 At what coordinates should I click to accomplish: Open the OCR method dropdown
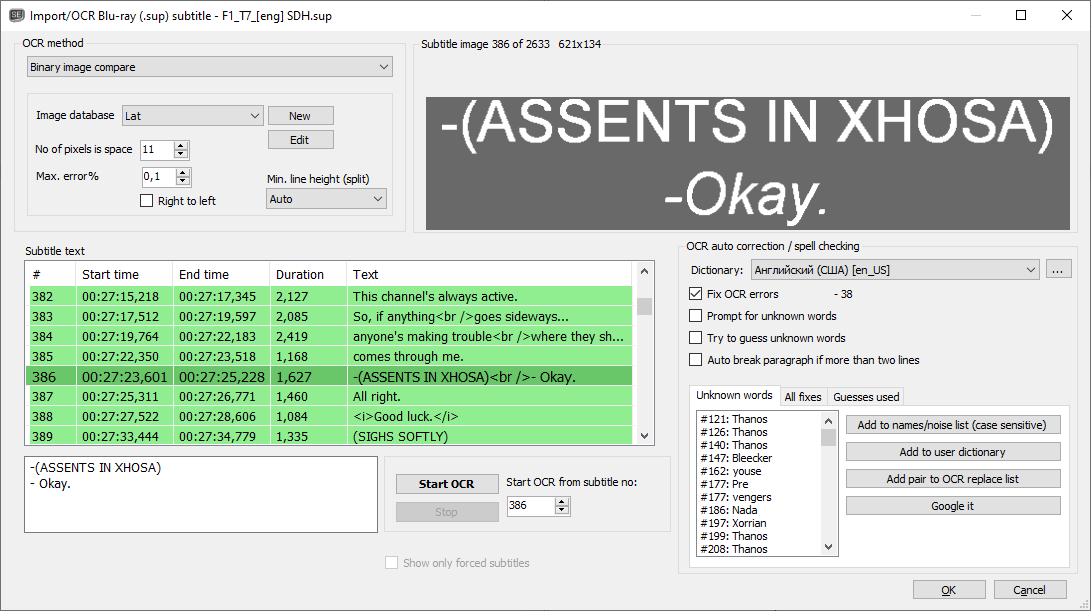[208, 66]
